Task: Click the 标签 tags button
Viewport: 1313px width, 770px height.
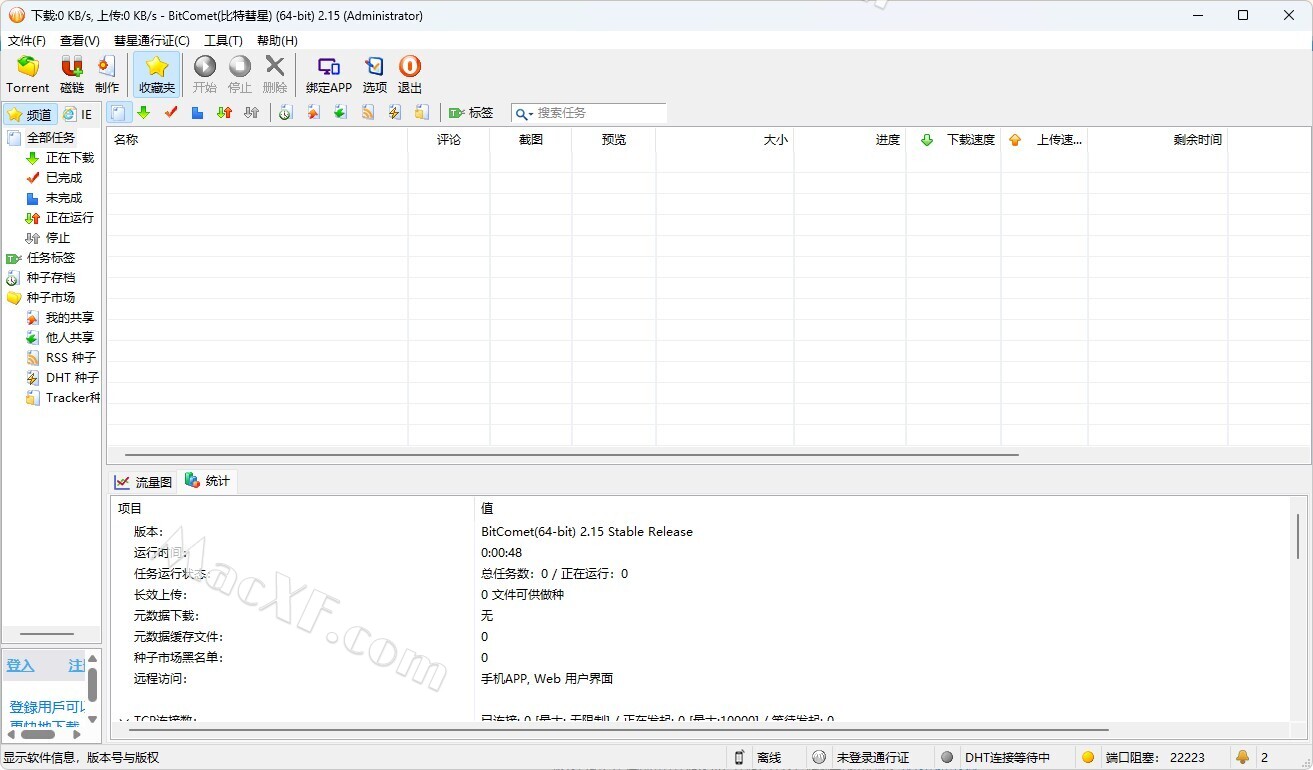Action: tap(471, 113)
